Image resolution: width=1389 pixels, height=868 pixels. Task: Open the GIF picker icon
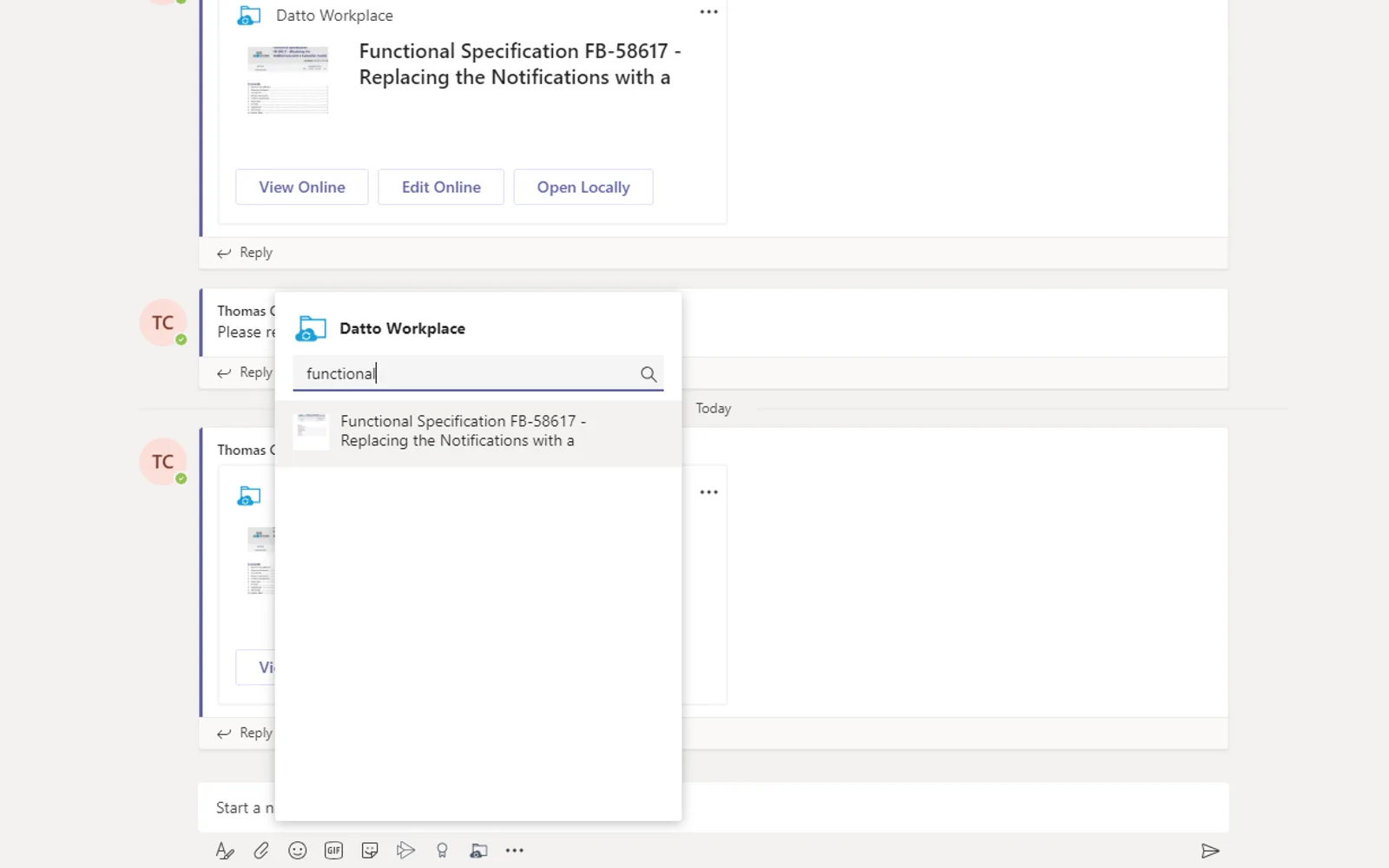coord(333,851)
